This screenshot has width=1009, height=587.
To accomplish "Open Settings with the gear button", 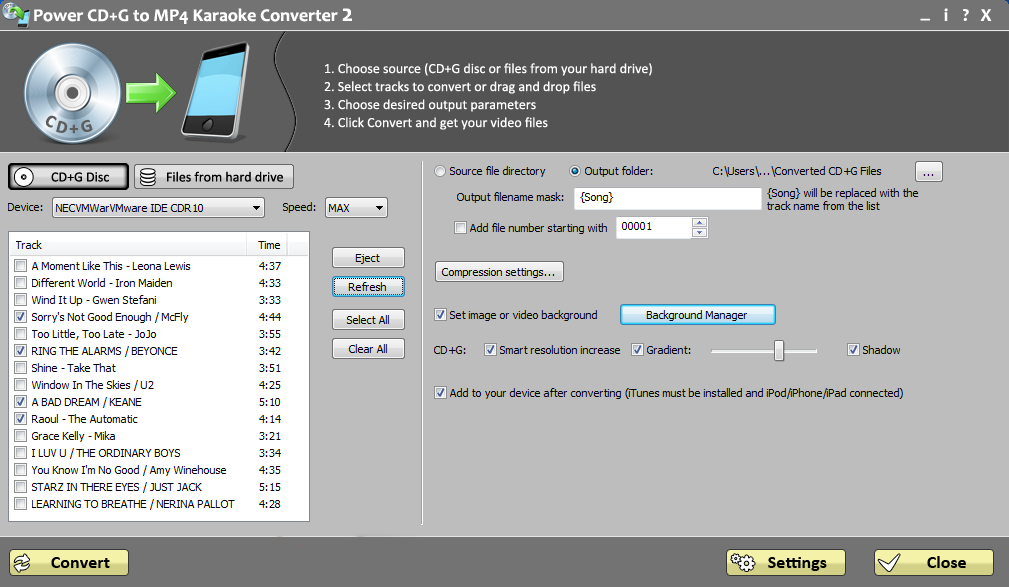I will (786, 563).
